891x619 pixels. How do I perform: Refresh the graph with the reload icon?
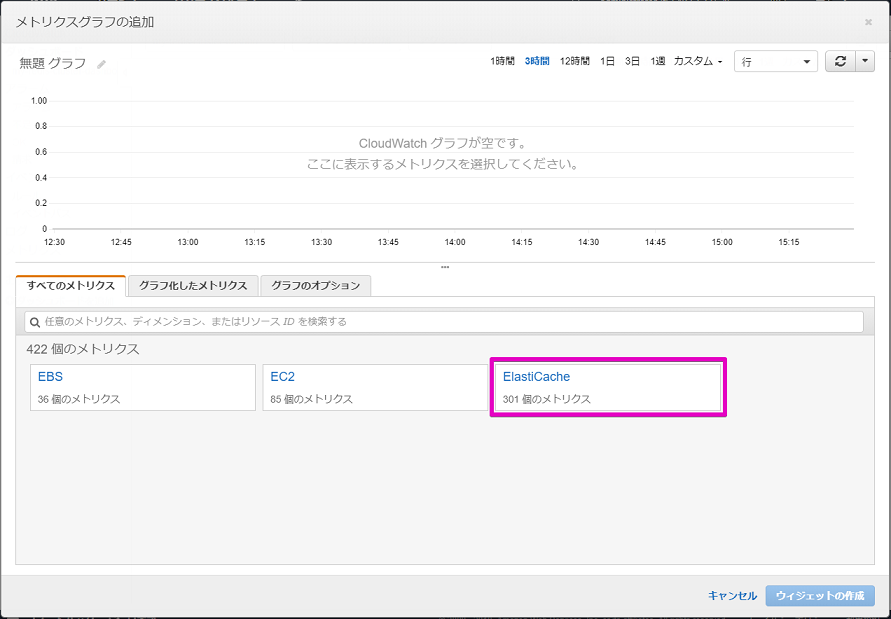840,61
